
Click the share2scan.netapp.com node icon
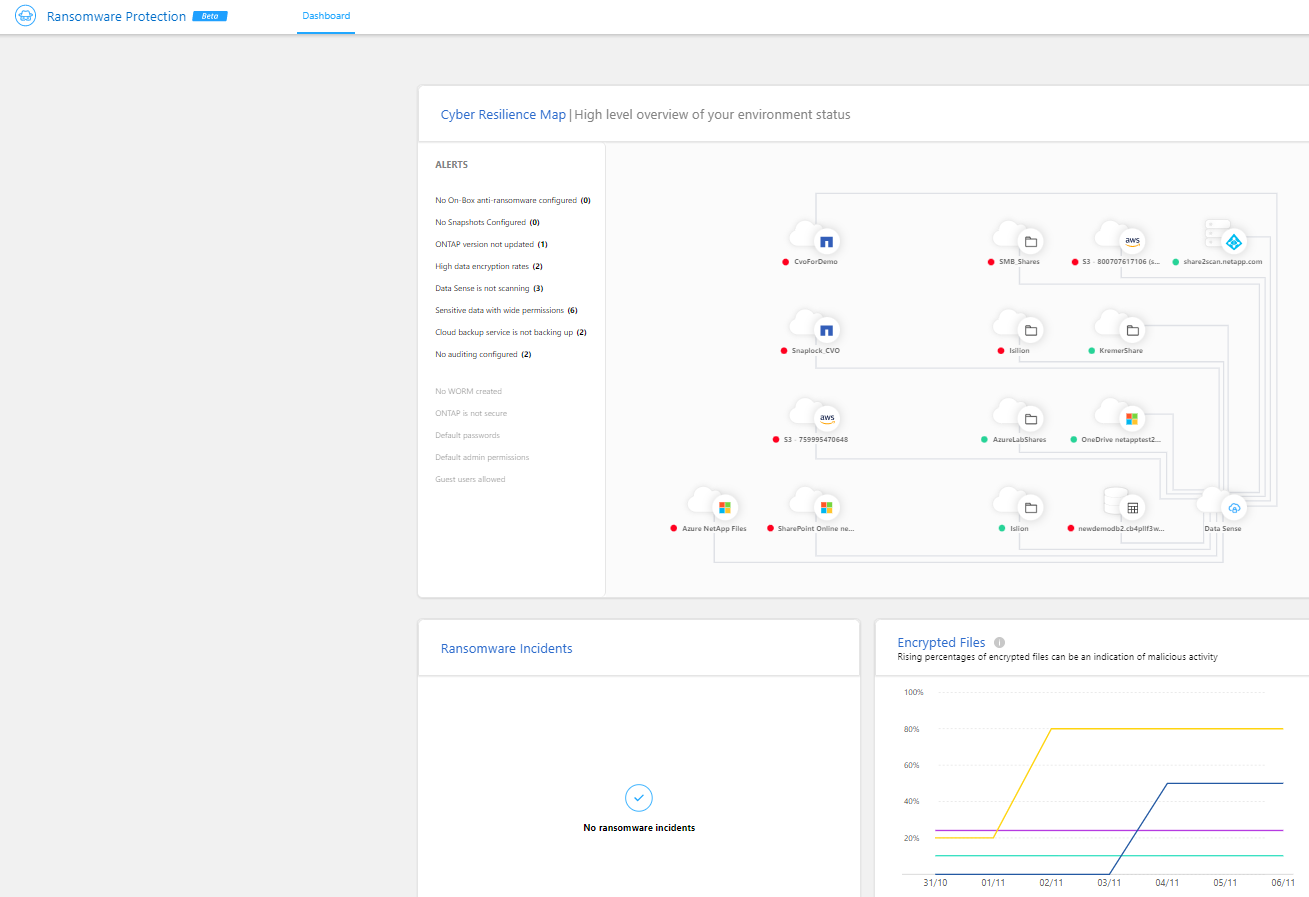point(1233,242)
